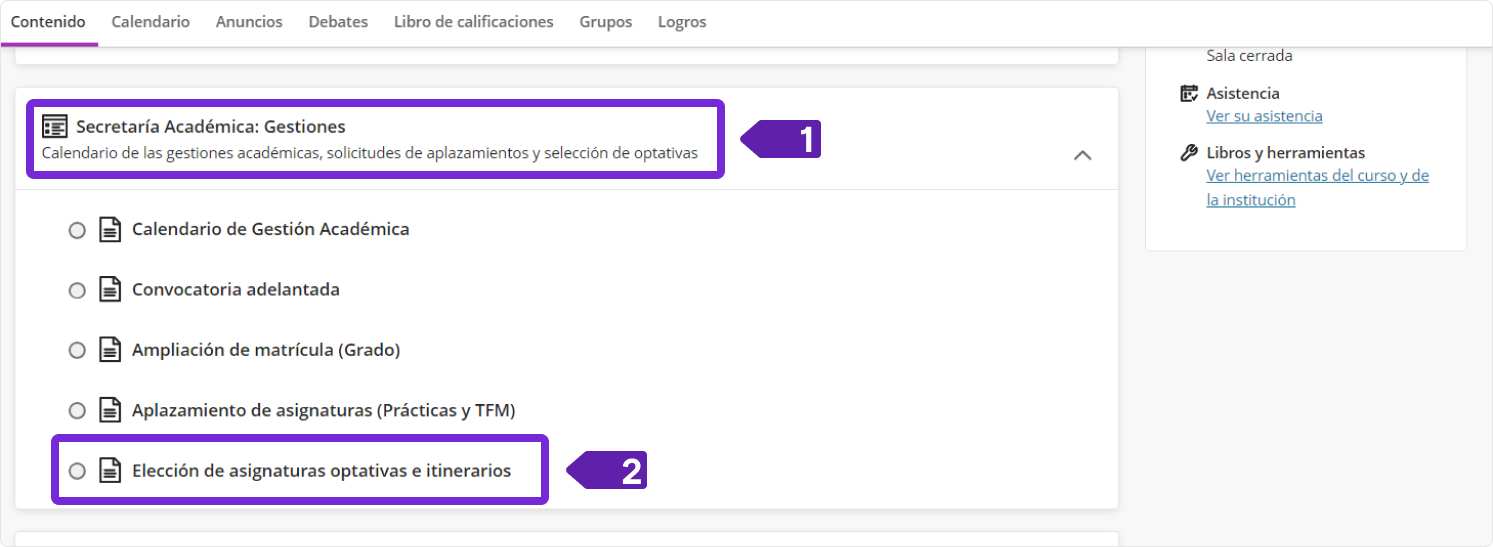Switch to Libro de calificaciones tab

(x=473, y=22)
